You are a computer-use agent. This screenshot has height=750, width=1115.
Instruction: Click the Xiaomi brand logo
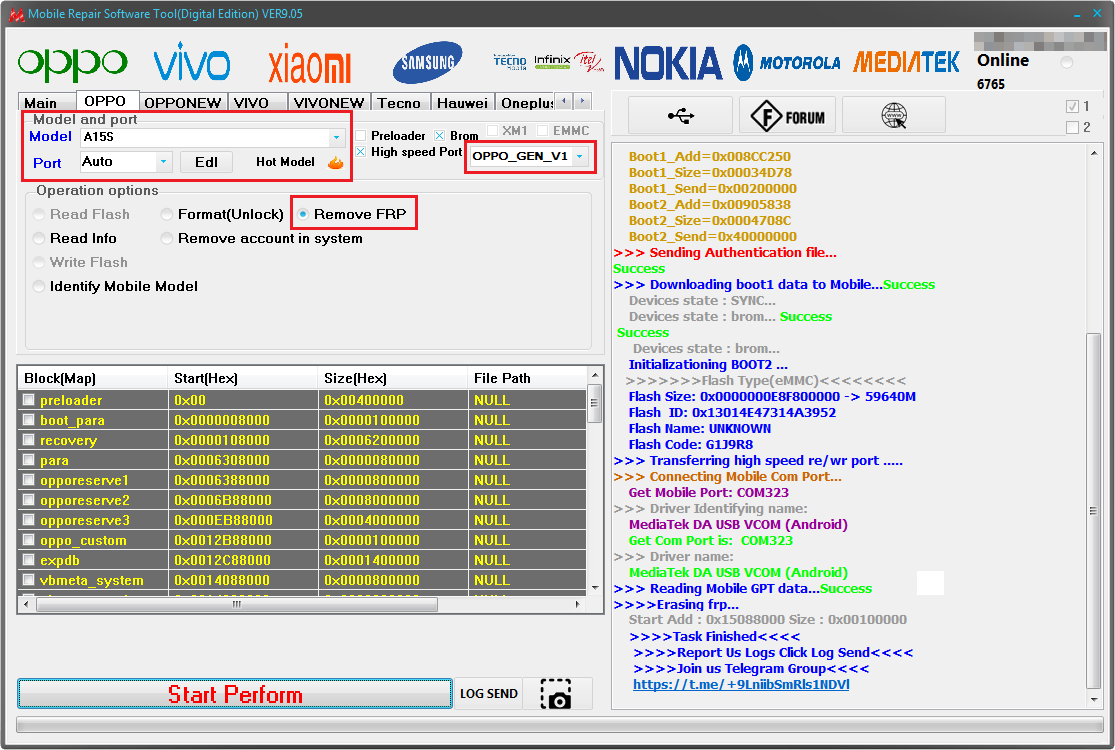309,64
